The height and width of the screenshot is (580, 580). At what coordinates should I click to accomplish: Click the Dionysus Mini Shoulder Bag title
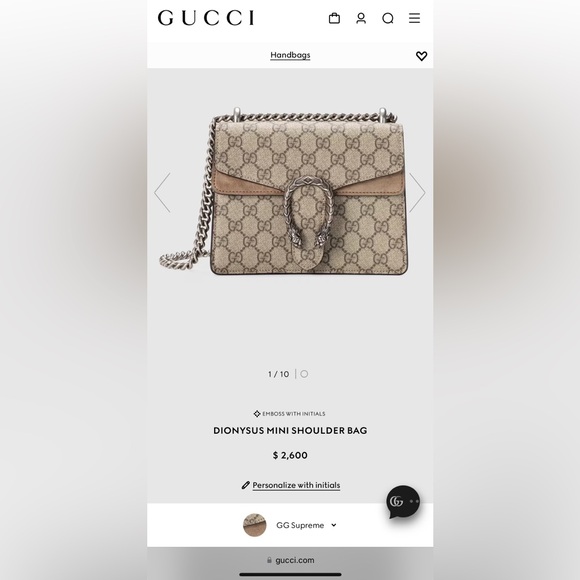point(290,431)
